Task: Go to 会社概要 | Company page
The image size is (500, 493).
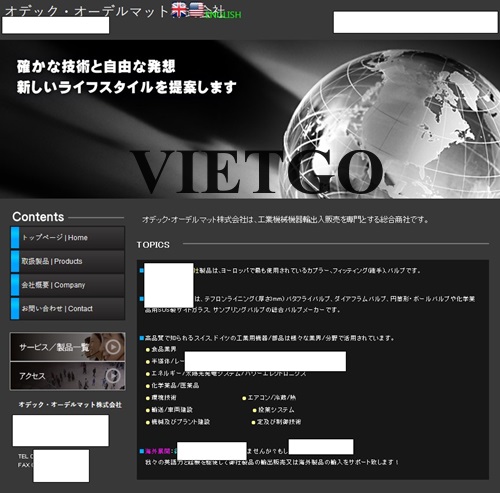Action: click(68, 285)
